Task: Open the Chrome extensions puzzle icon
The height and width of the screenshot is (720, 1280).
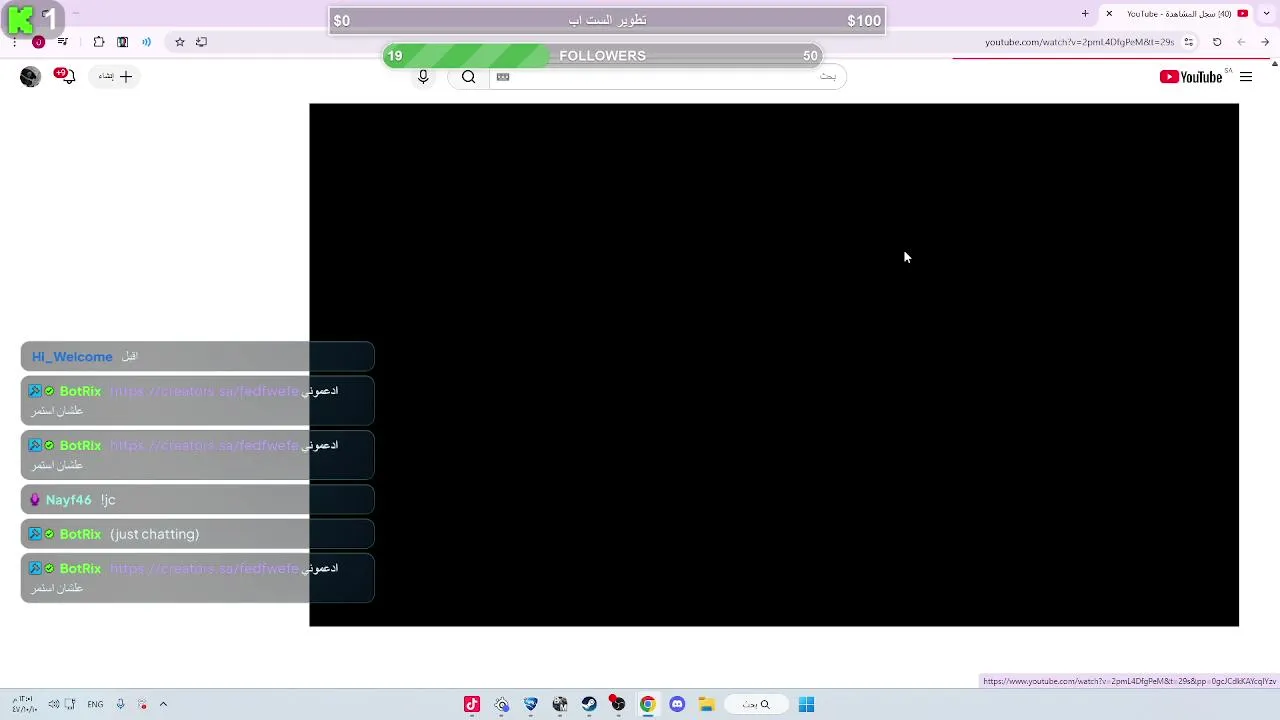Action: 99,42
